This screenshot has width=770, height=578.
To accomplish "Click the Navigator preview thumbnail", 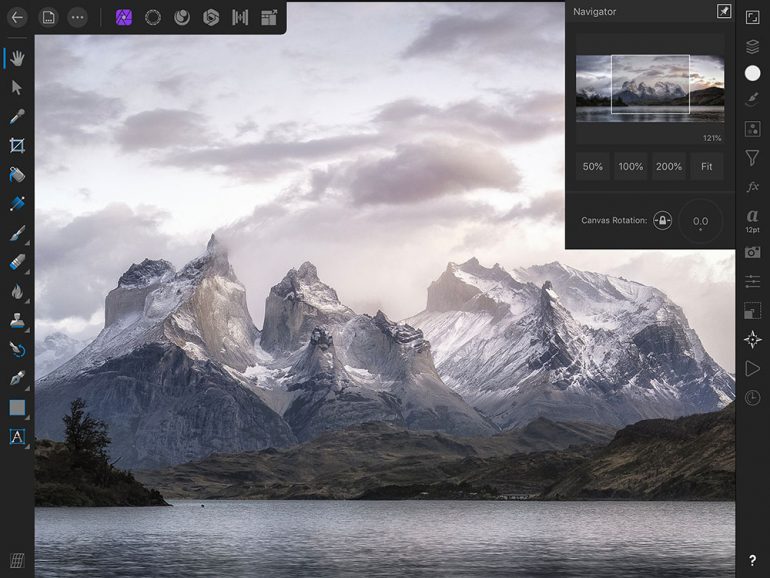I will pyautogui.click(x=650, y=85).
